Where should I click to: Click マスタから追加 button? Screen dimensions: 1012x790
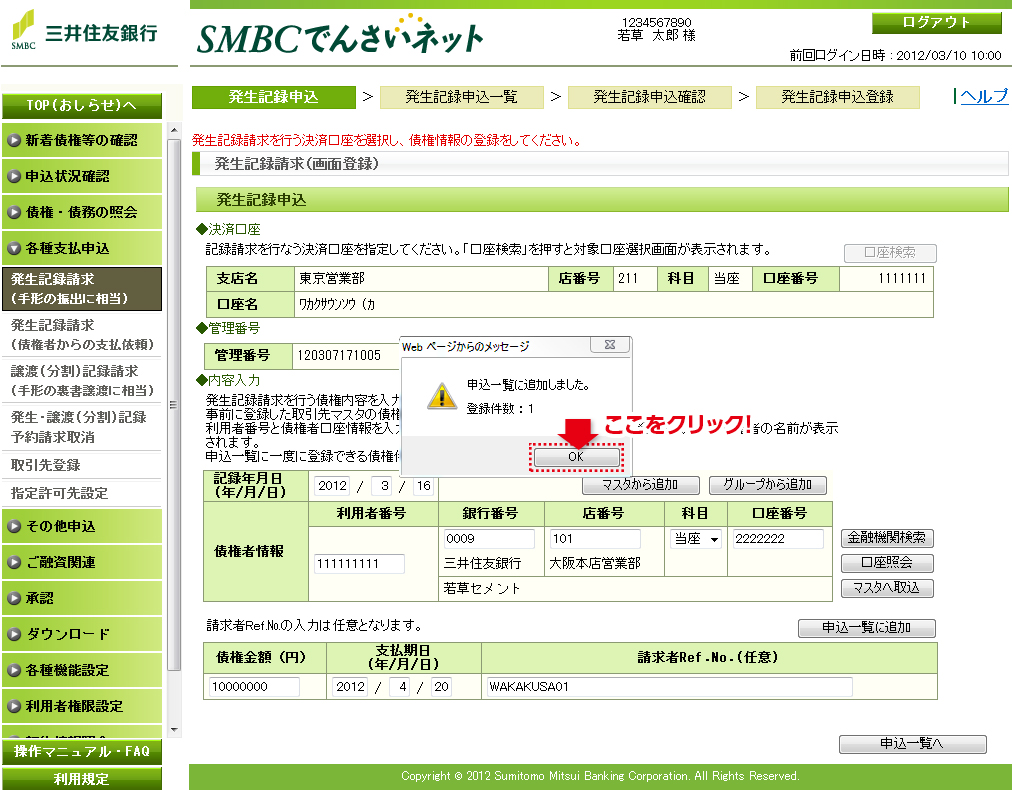(x=640, y=485)
